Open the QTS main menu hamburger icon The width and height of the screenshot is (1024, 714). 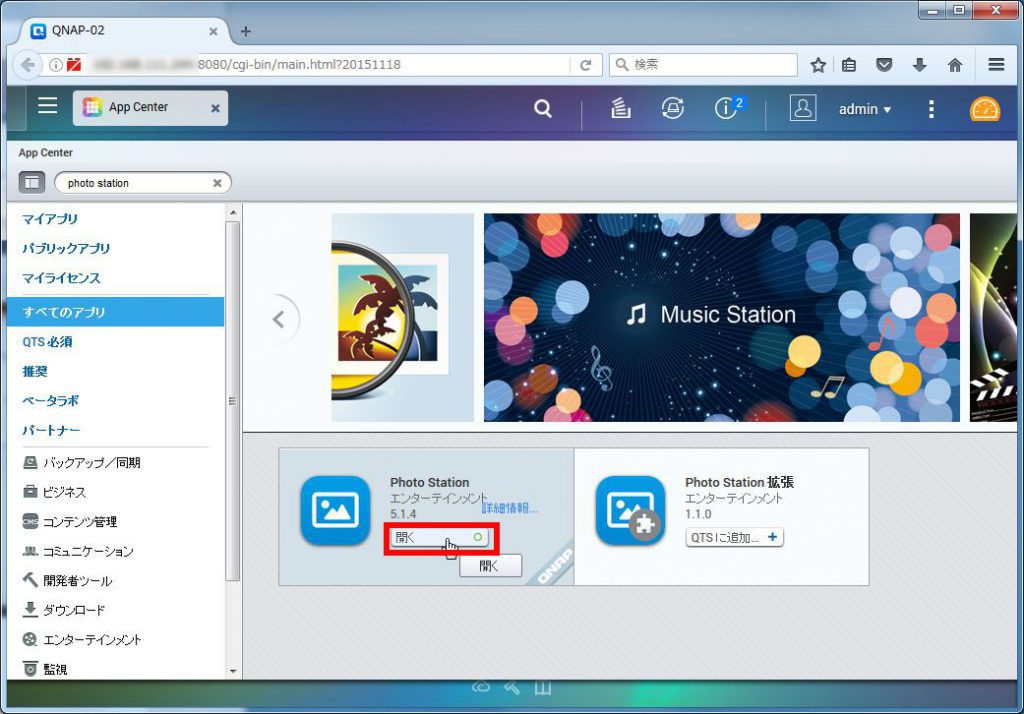[47, 106]
